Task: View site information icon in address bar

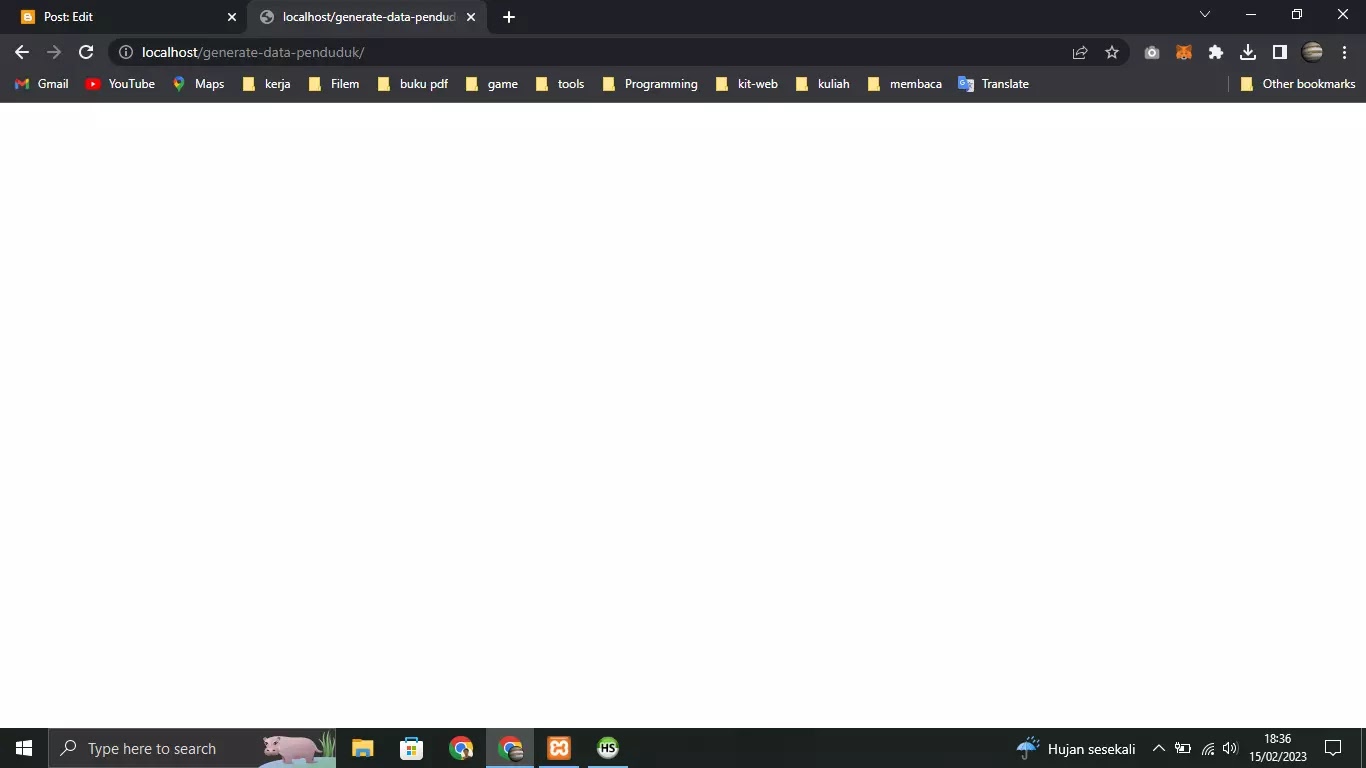Action: pyautogui.click(x=126, y=52)
